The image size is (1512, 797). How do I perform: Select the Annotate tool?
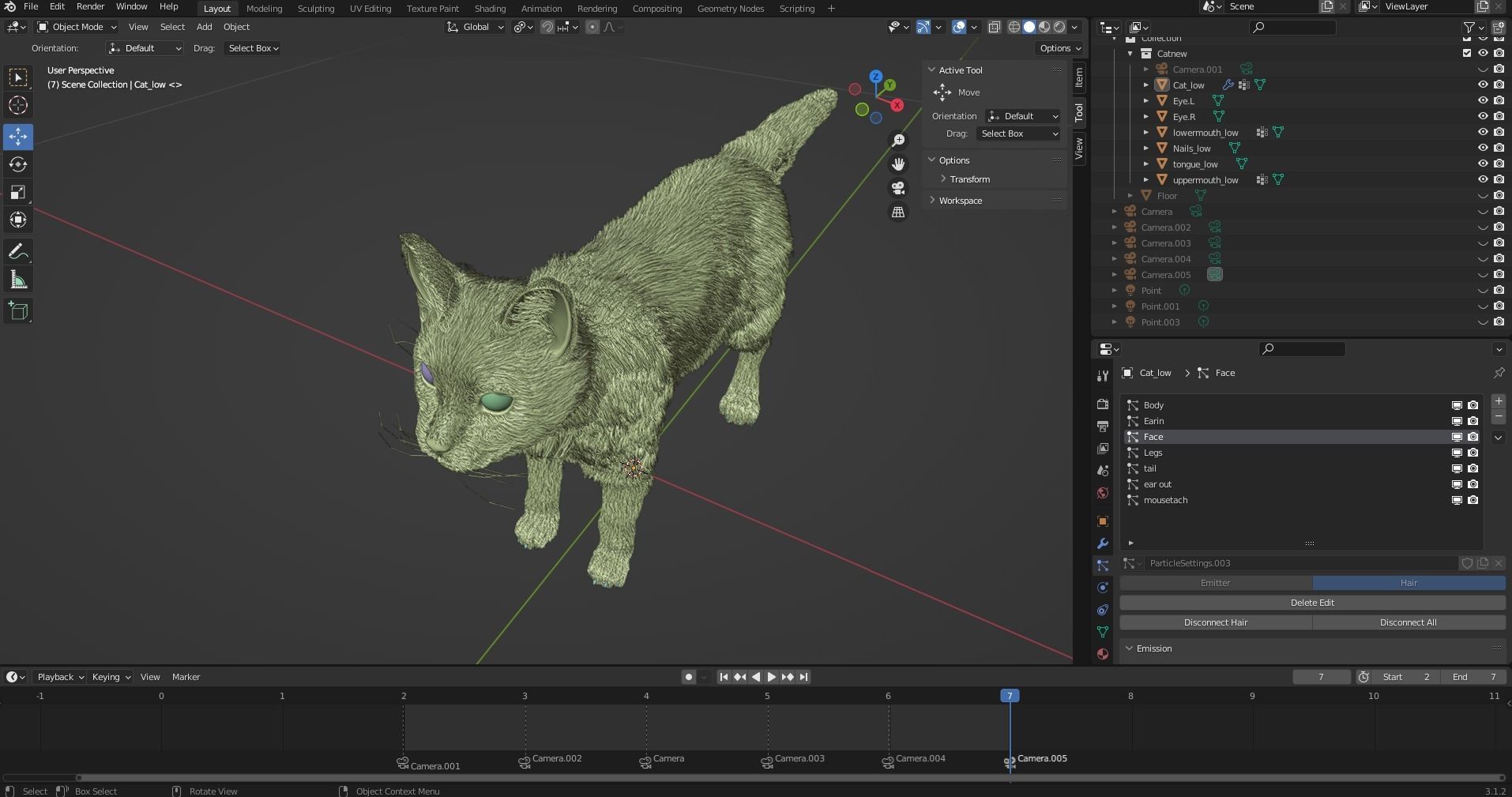[x=18, y=252]
